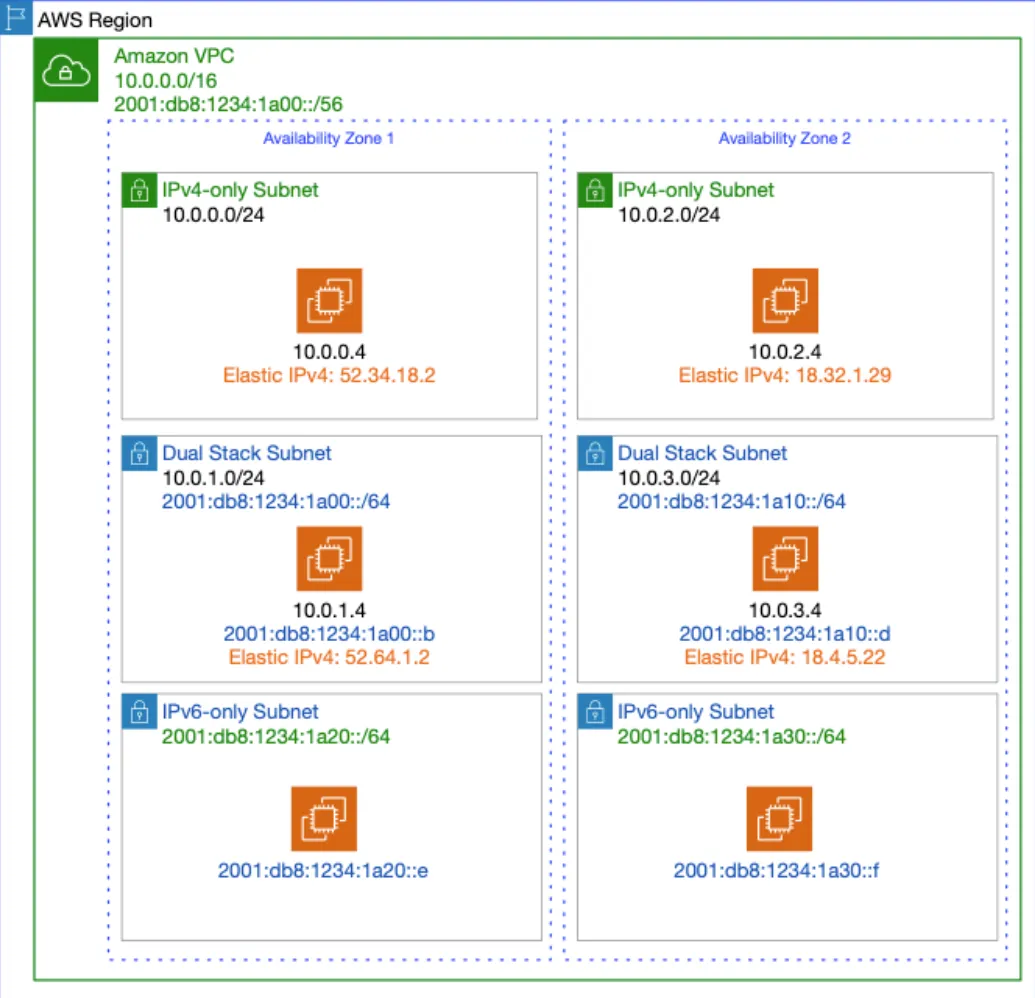The height and width of the screenshot is (998, 1035).
Task: Click Elastic IPv4: 52.34.18.2
Action: click(x=329, y=376)
